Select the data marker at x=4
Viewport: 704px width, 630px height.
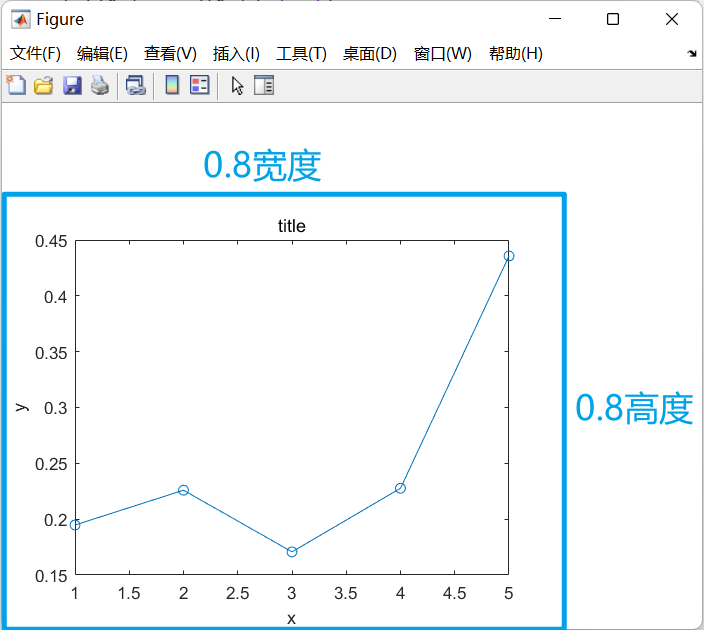(x=400, y=488)
